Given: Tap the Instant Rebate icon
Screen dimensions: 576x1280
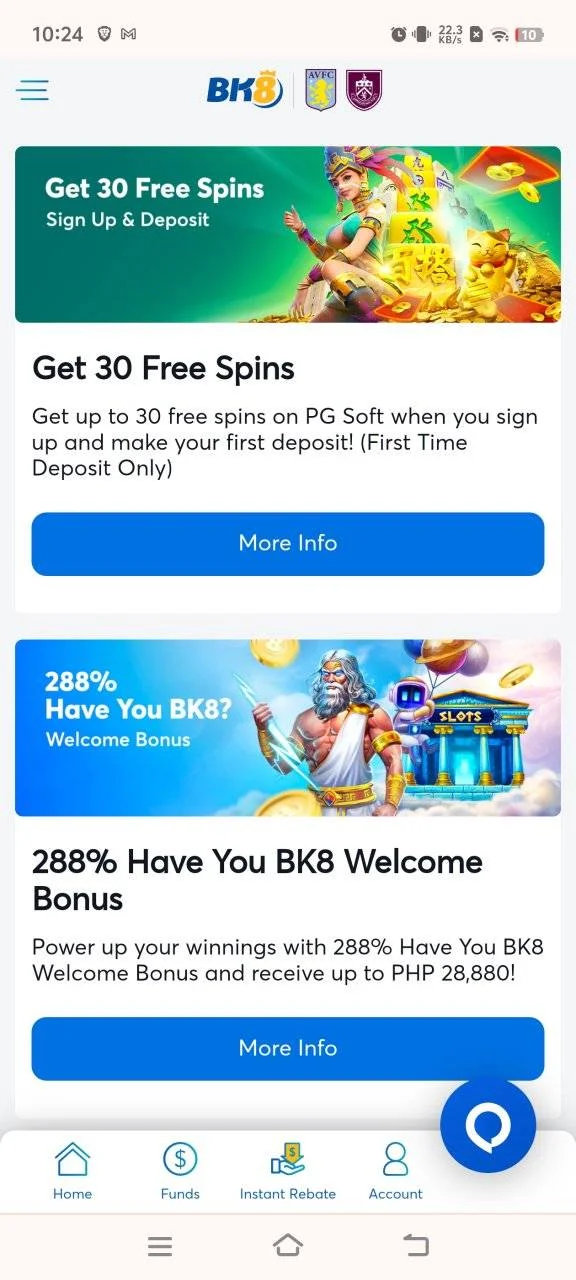Looking at the screenshot, I should [x=288, y=1159].
